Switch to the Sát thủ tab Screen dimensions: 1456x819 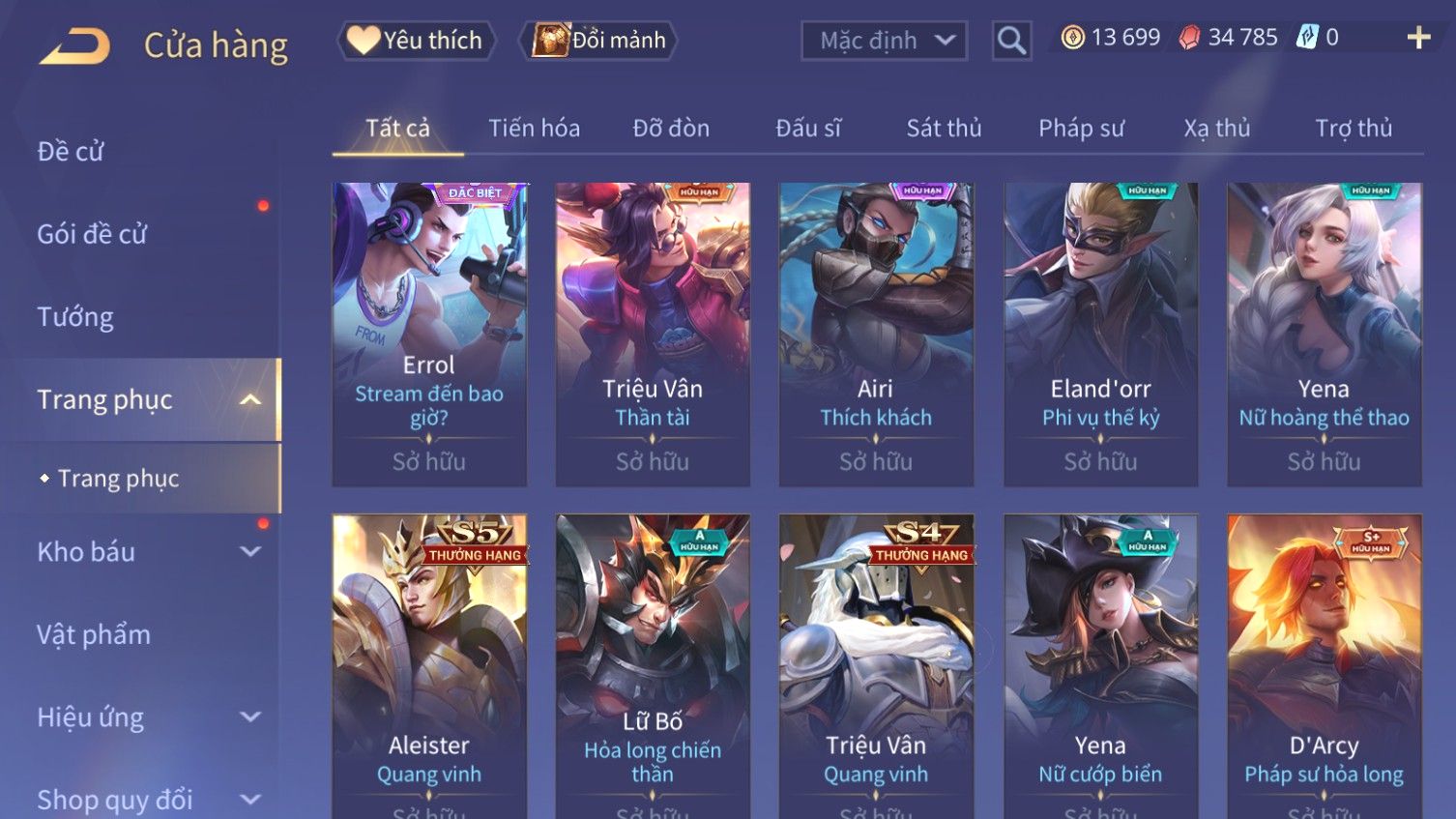tap(944, 128)
